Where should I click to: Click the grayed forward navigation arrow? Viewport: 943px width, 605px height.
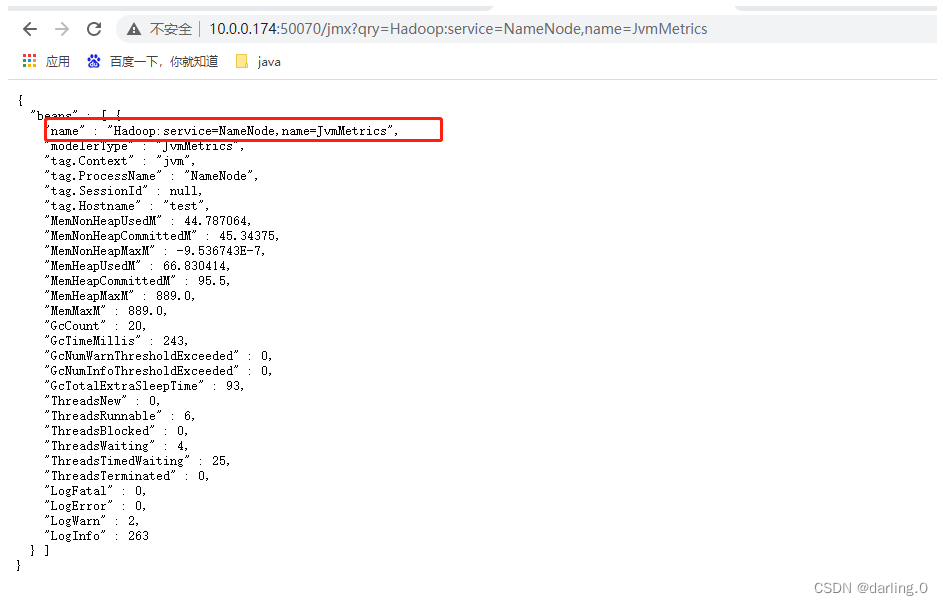coord(60,29)
